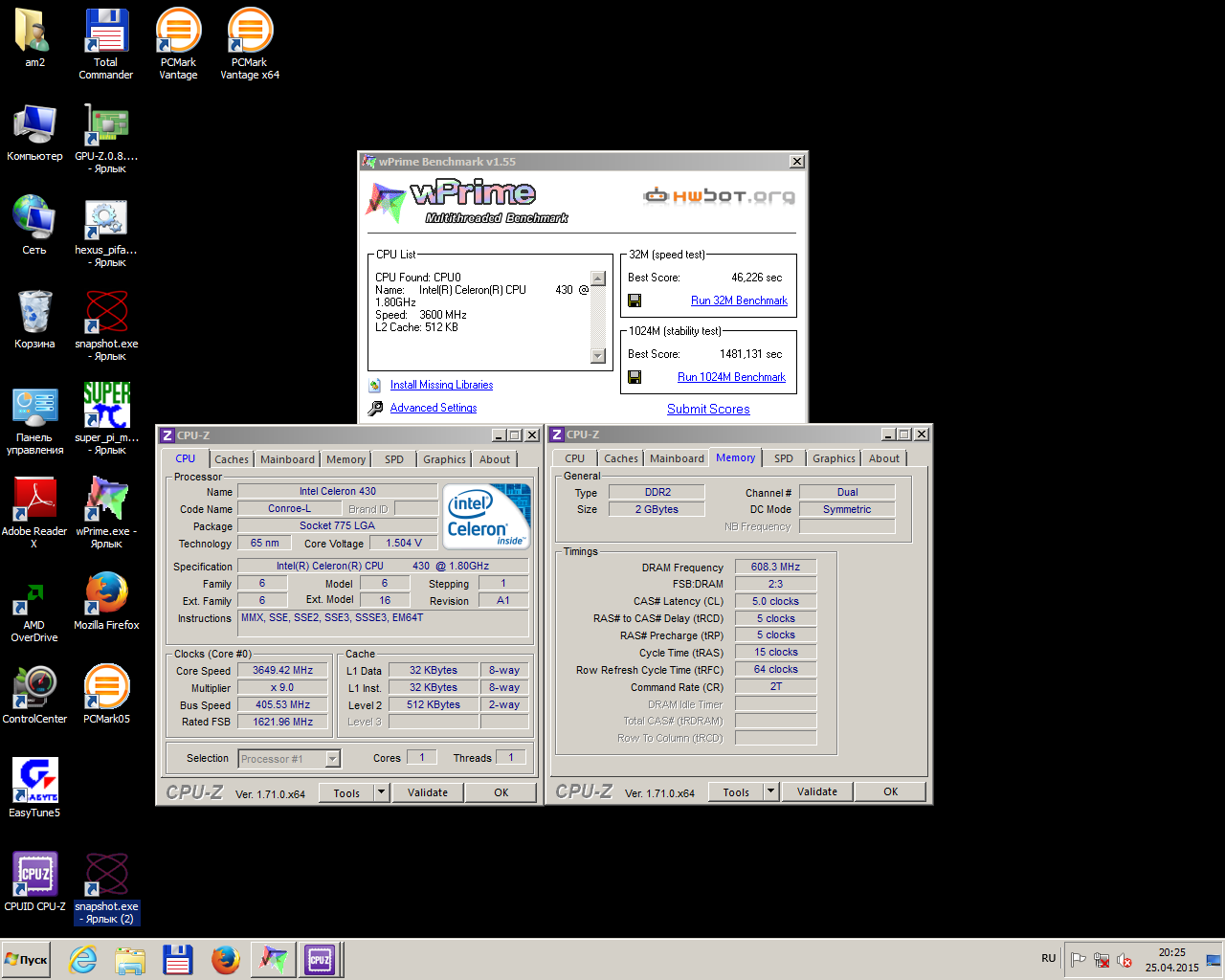Select snapshot.exe Ярлык (2) desktop icon
Viewport: 1225px width, 980px height.
point(106,888)
